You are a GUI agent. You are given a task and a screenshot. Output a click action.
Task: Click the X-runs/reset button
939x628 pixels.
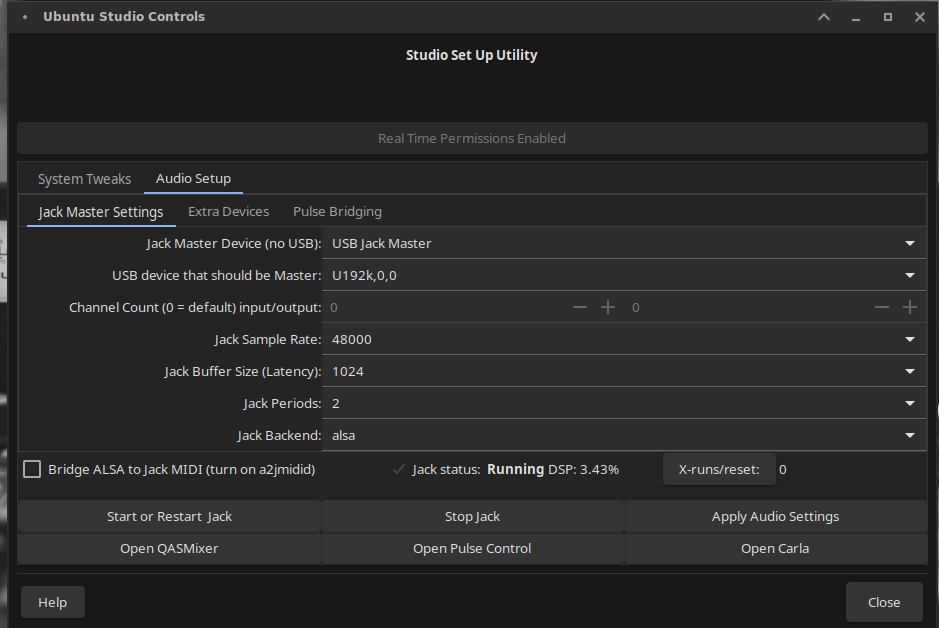tap(719, 469)
